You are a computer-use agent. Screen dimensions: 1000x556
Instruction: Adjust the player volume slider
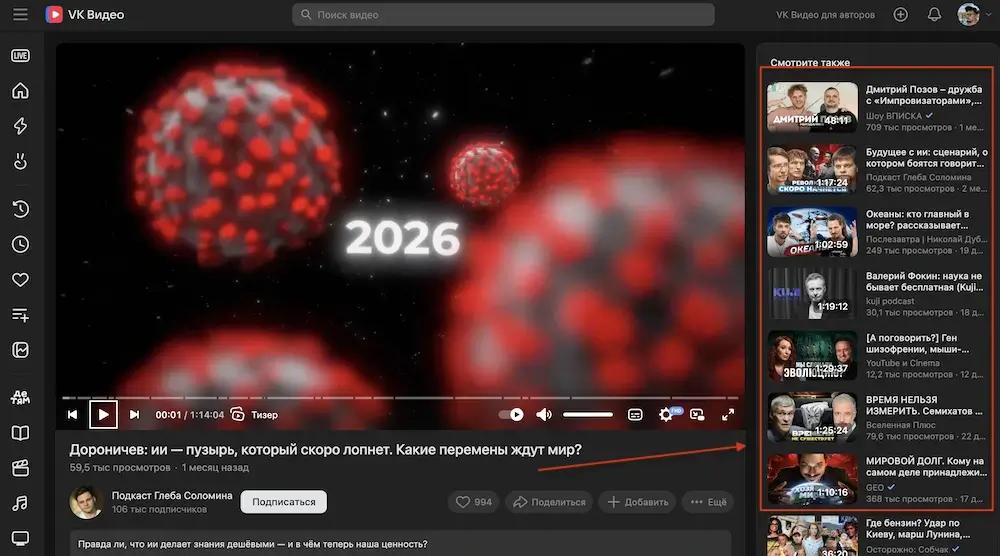point(587,414)
